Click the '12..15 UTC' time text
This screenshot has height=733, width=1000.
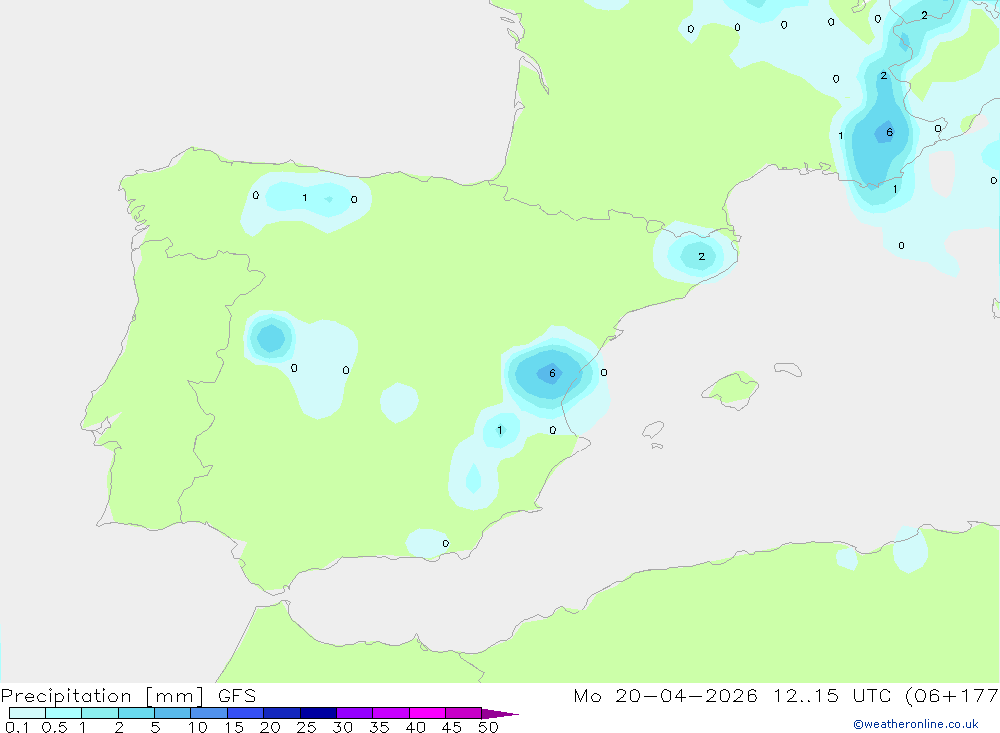coord(832,696)
